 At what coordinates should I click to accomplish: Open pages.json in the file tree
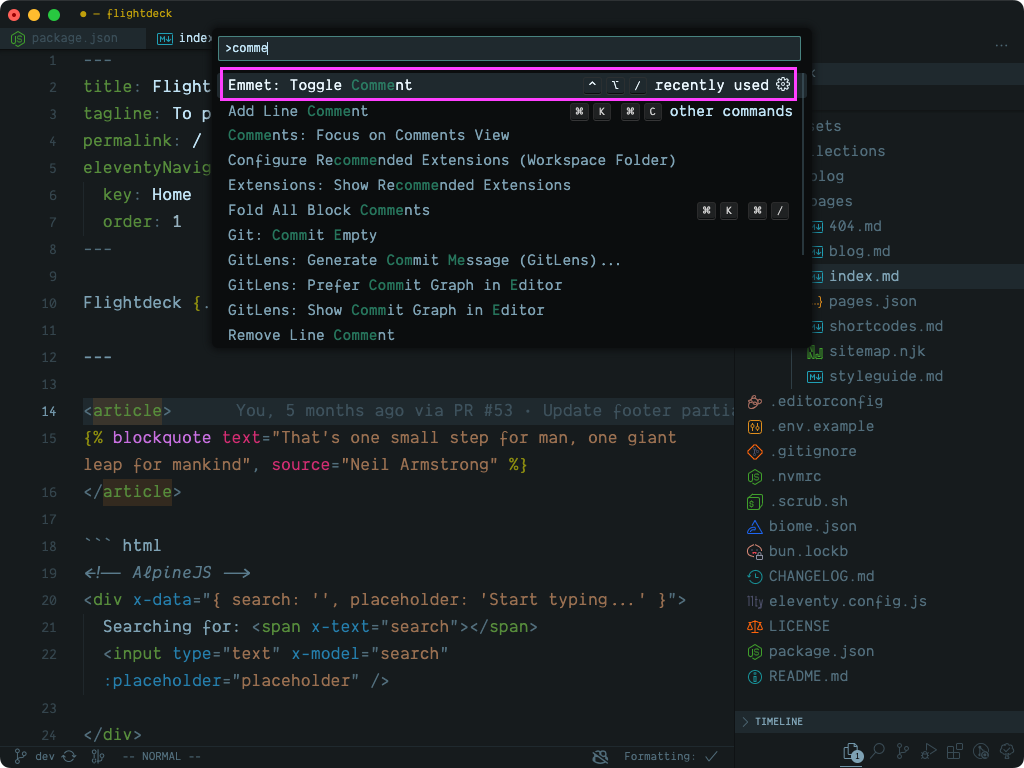[872, 302]
